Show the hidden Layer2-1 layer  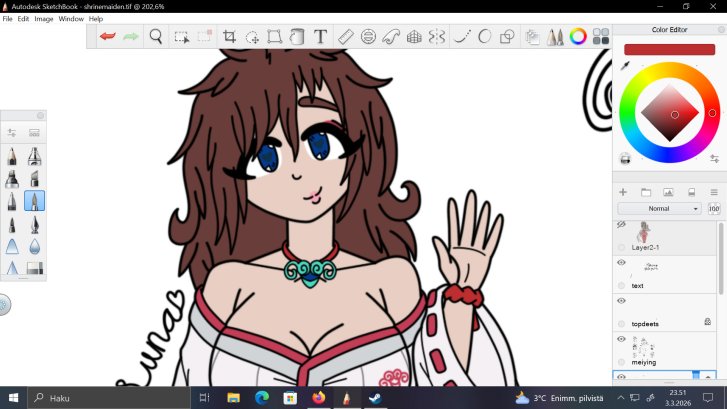click(621, 226)
